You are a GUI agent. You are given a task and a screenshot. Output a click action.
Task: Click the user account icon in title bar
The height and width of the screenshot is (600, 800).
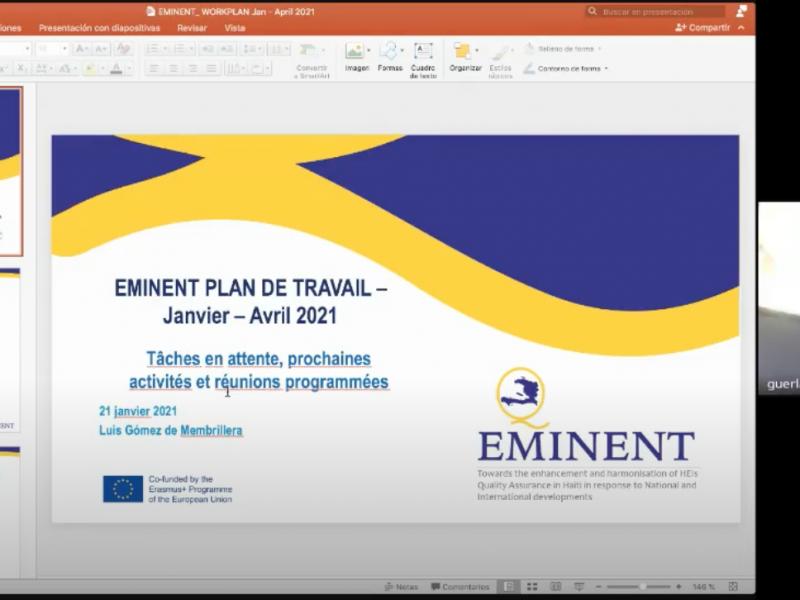(x=741, y=11)
